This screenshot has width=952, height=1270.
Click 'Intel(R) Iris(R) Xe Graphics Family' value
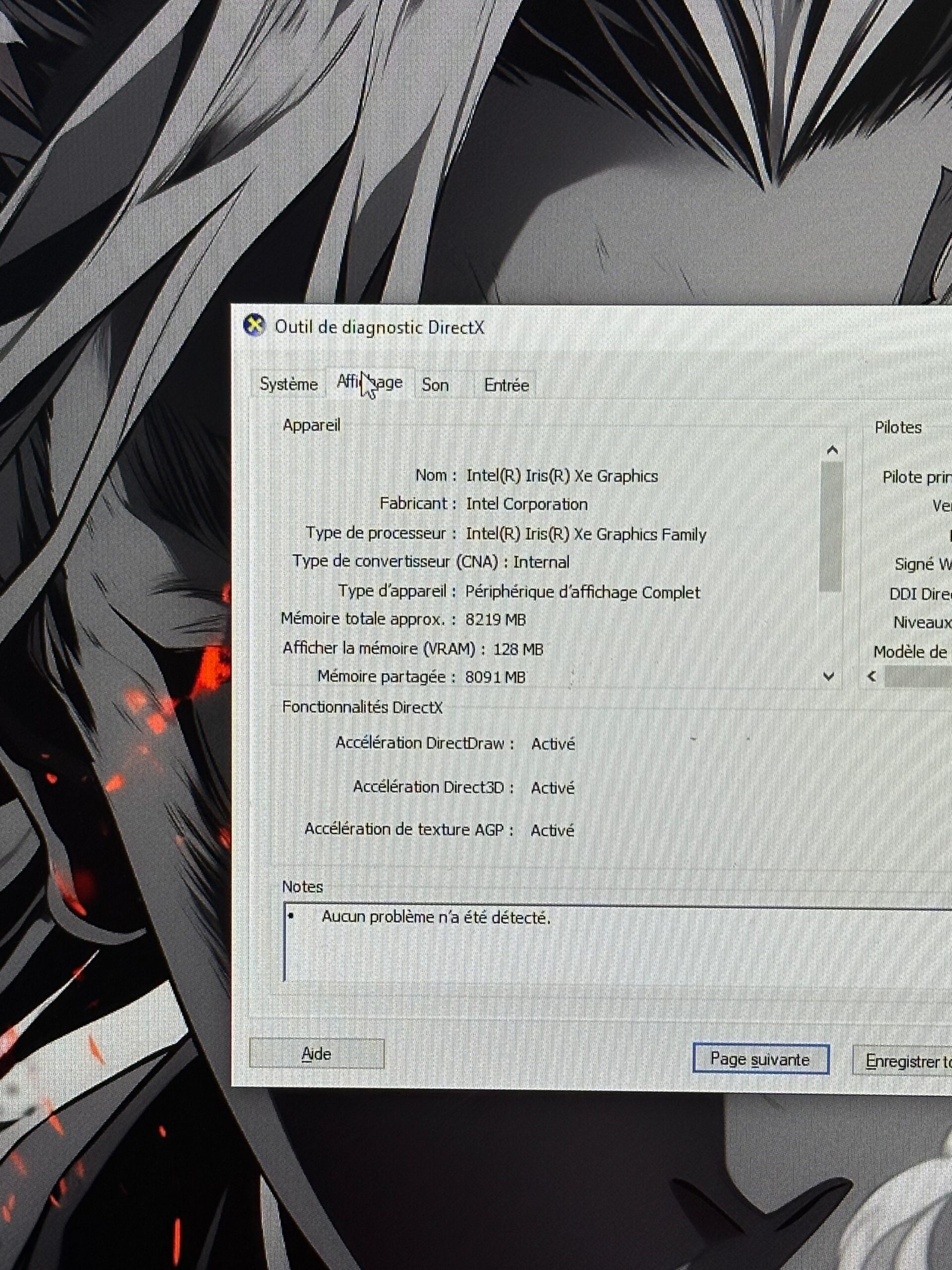tap(586, 534)
